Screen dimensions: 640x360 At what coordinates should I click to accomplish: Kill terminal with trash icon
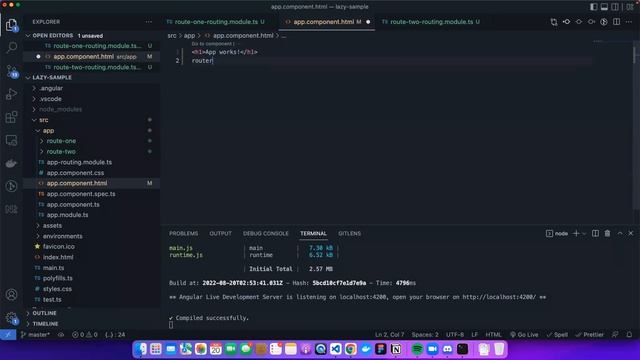(607, 233)
